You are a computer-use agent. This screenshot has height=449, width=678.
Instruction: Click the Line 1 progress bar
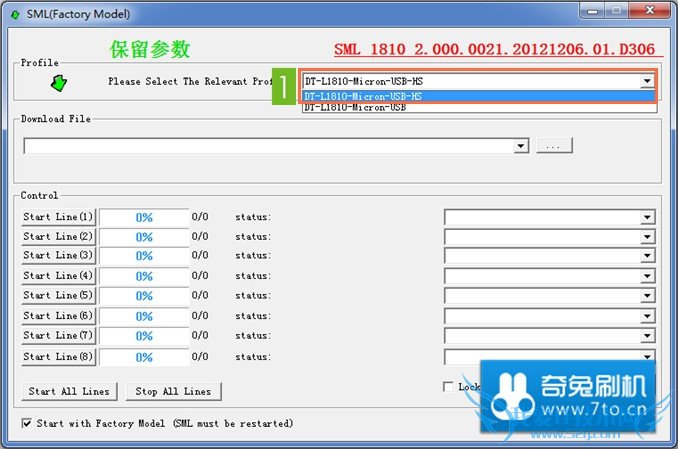[144, 217]
